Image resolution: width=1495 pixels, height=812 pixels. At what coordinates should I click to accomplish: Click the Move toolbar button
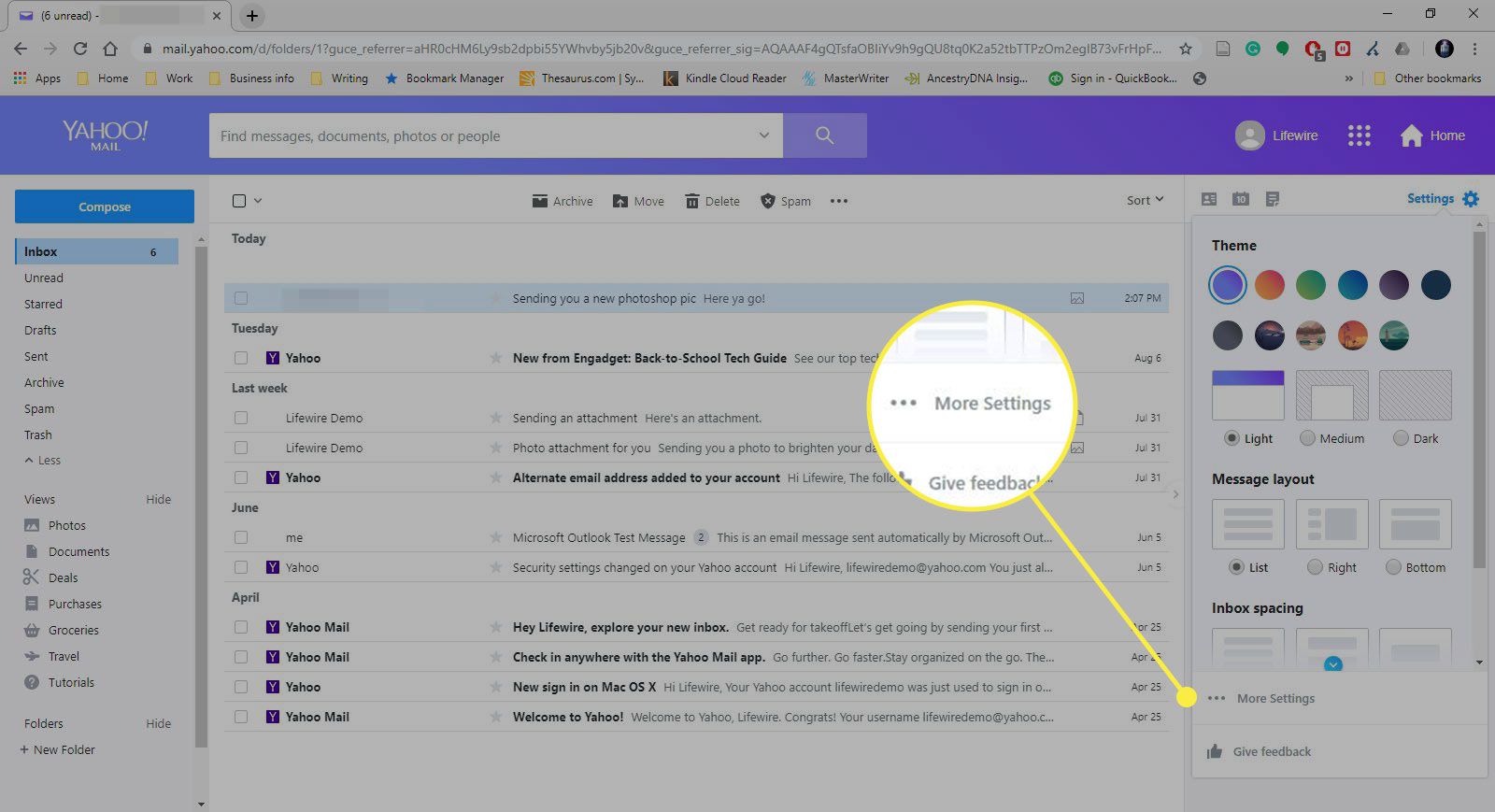tap(638, 201)
